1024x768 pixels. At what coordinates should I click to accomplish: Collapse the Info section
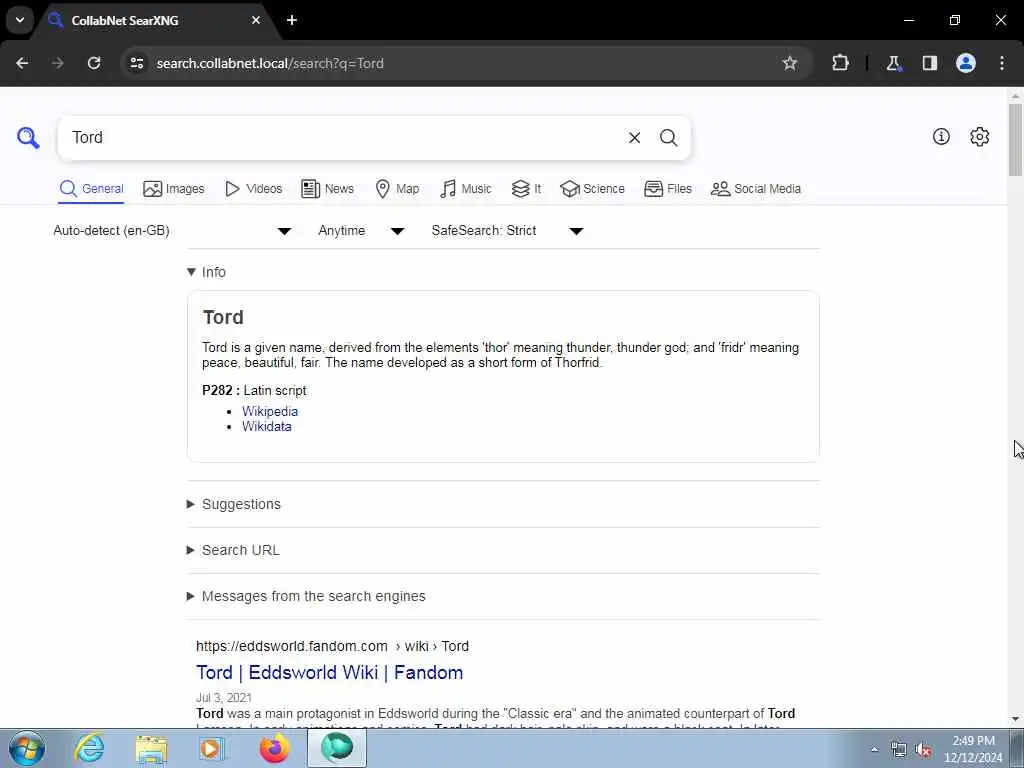[x=206, y=272]
